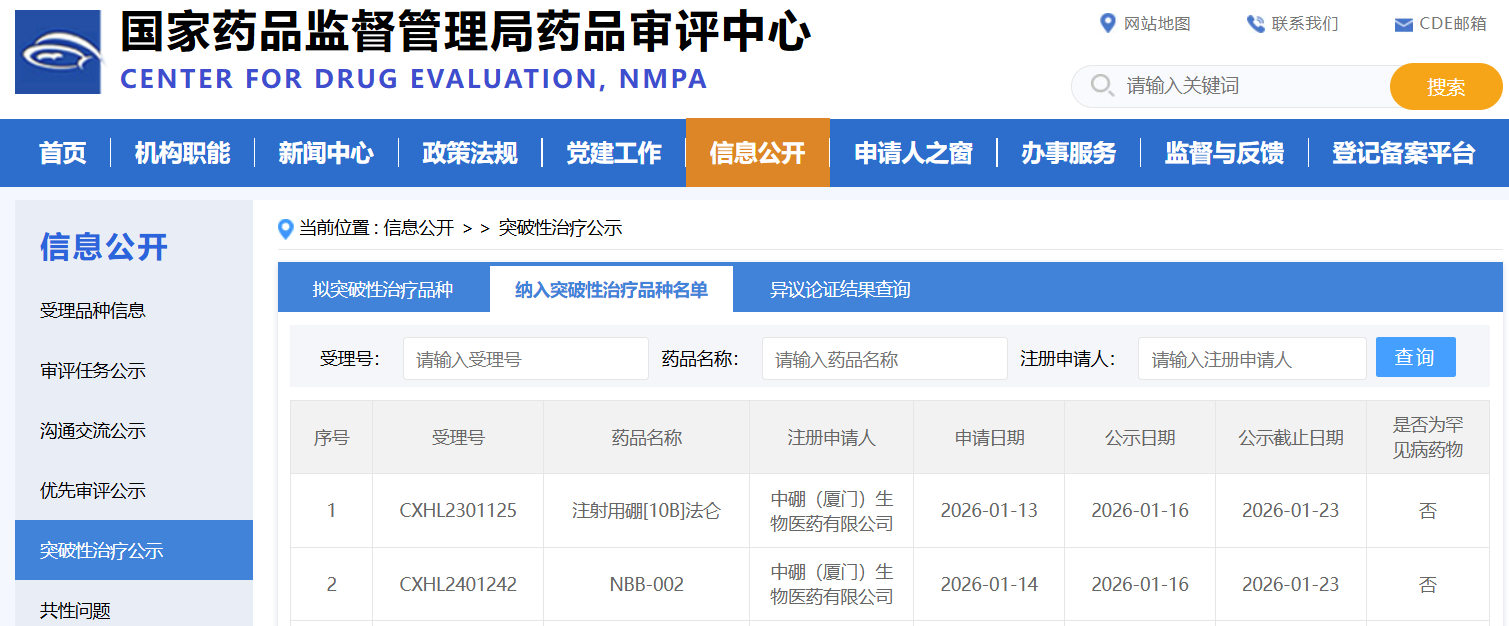Image resolution: width=1509 pixels, height=626 pixels.
Task: Open the 登记备案平台 menu item
Action: pos(1403,152)
